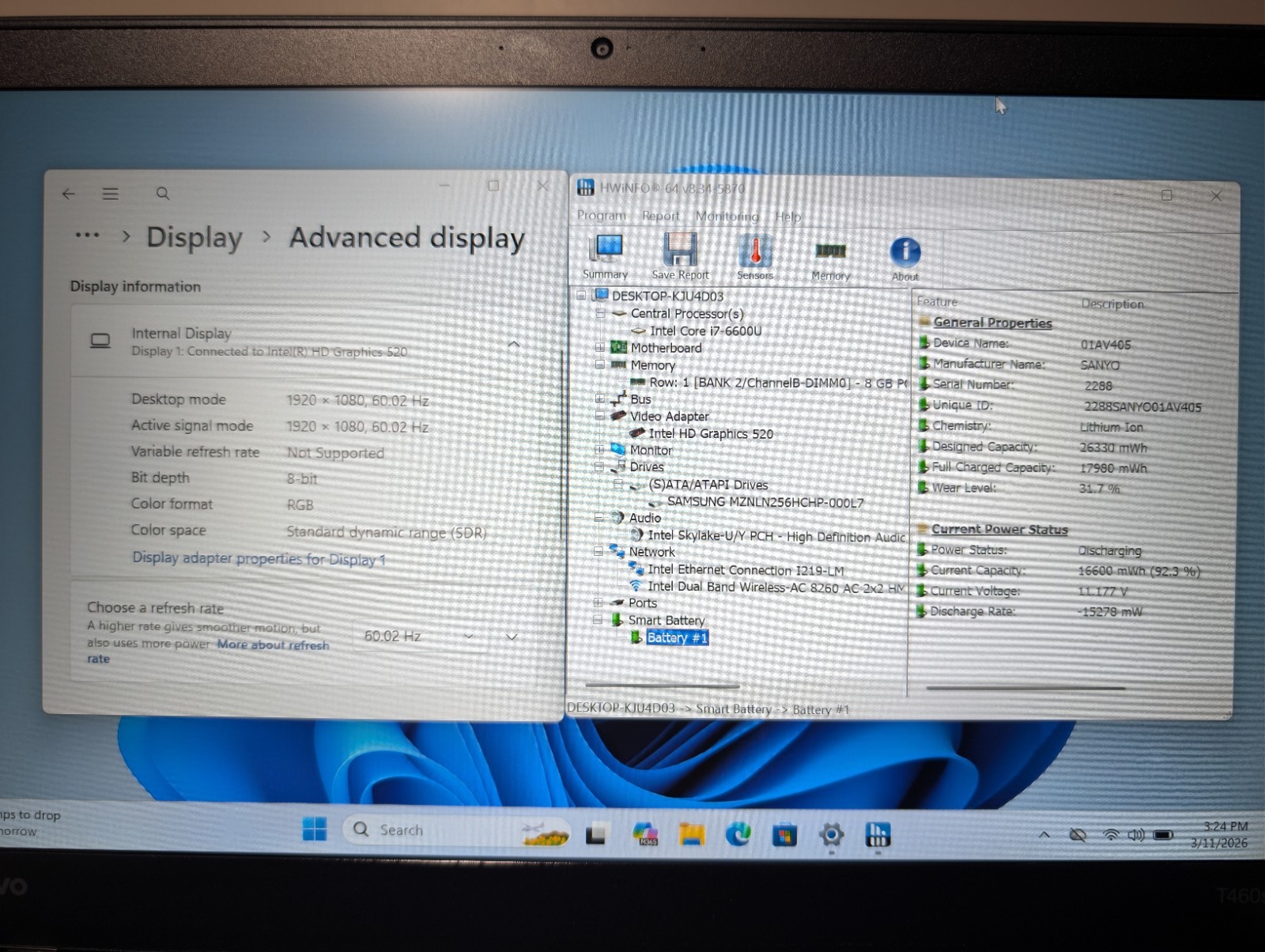Select Intel HD Graphics 520 tree item
The image size is (1265, 952).
[711, 433]
